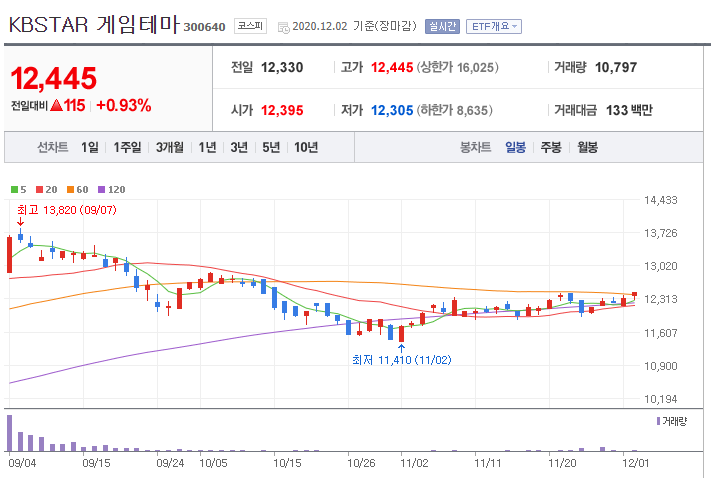Click the 하한가 8,635 lower limit text
The image size is (711, 478).
[x=455, y=110]
